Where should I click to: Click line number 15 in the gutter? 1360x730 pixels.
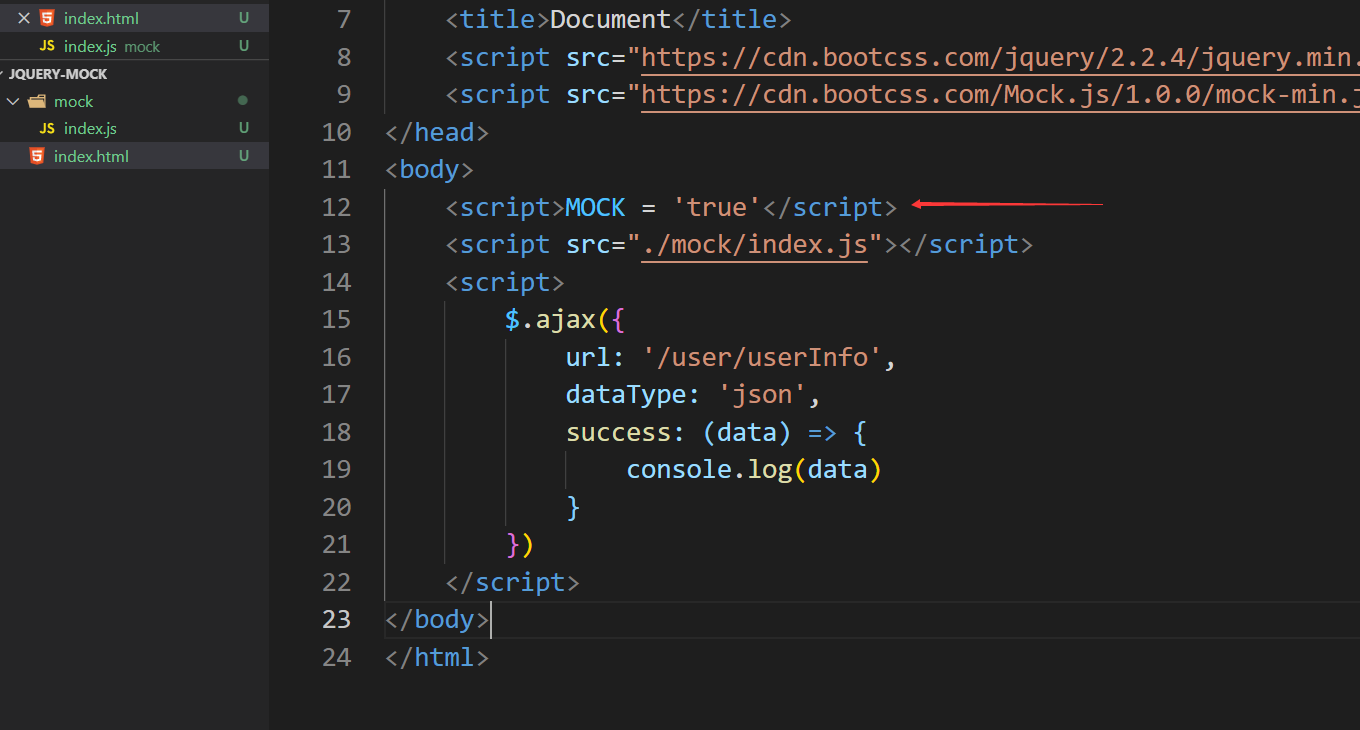pyautogui.click(x=337, y=319)
